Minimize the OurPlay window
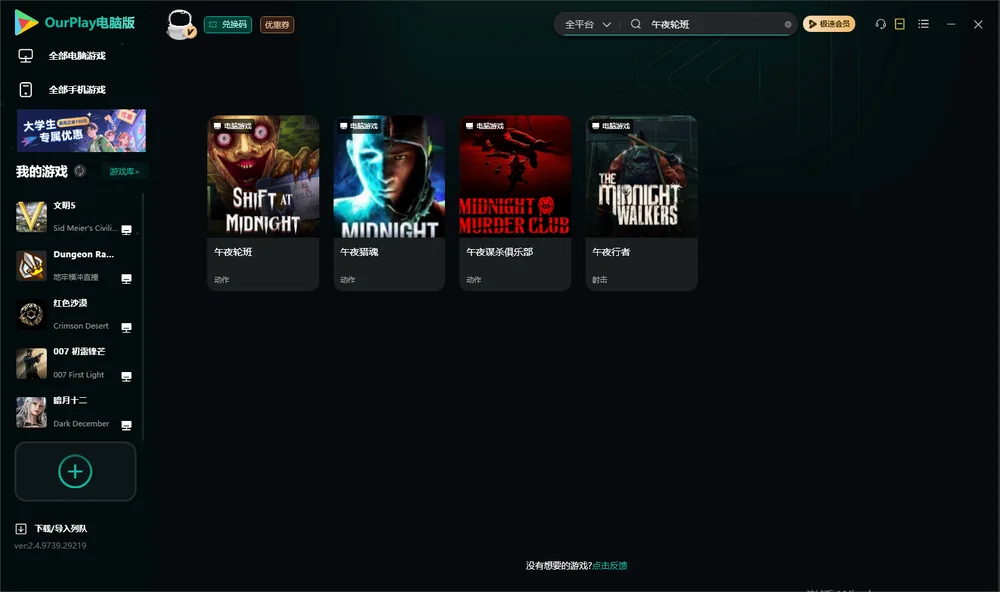 pyautogui.click(x=951, y=24)
